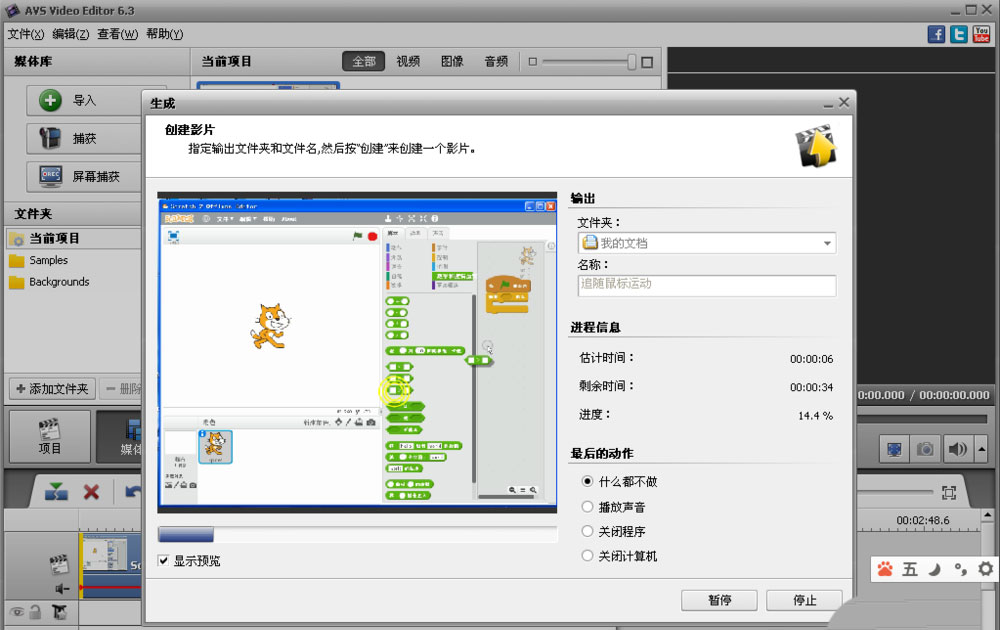
Task: Open the Facebook share icon
Action: point(936,34)
